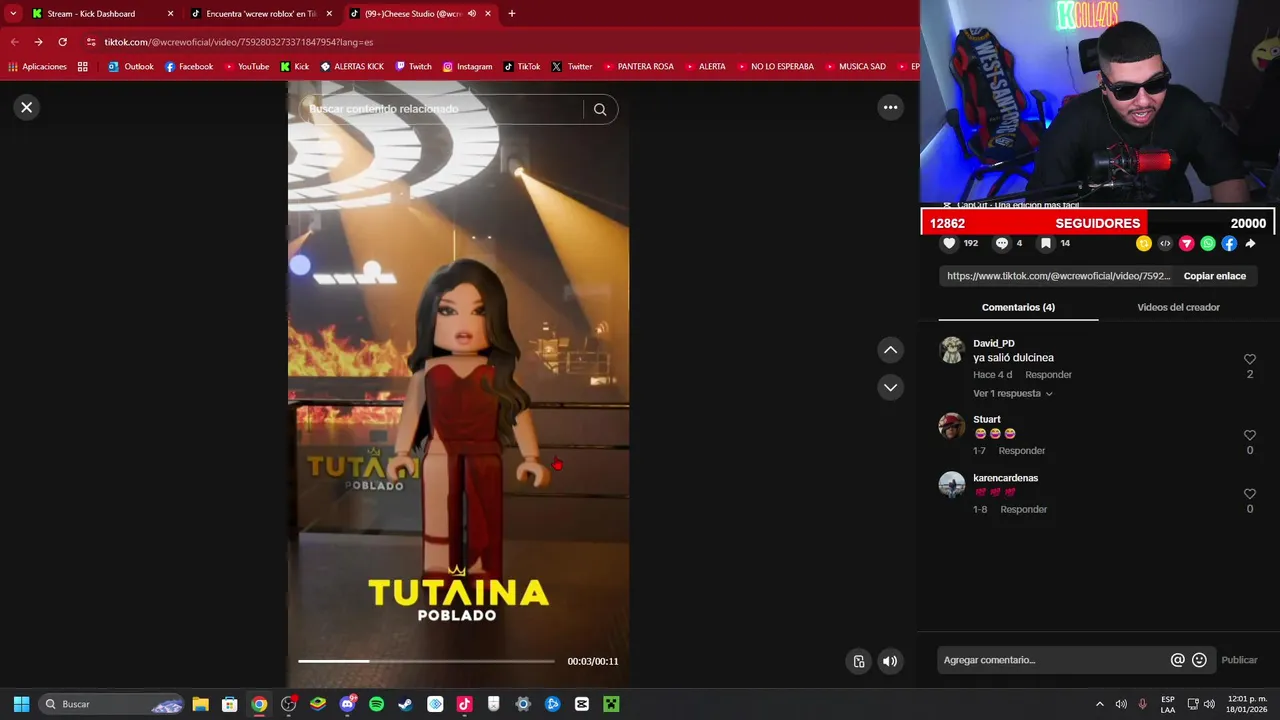1280x720 pixels.
Task: Open Discord from the taskbar
Action: [x=347, y=704]
